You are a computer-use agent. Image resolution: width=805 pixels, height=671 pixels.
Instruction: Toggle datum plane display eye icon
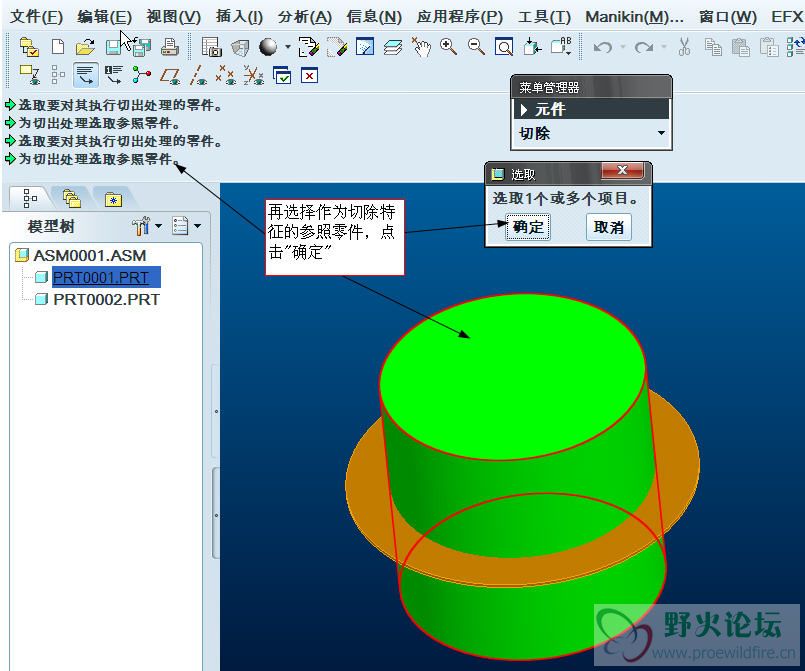(169, 76)
